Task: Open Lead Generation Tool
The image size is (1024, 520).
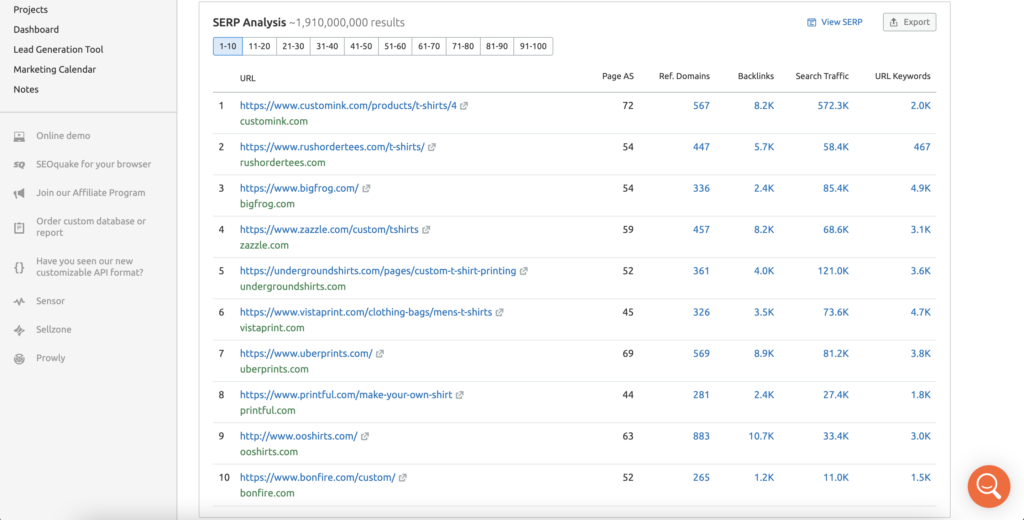Action: coord(58,50)
